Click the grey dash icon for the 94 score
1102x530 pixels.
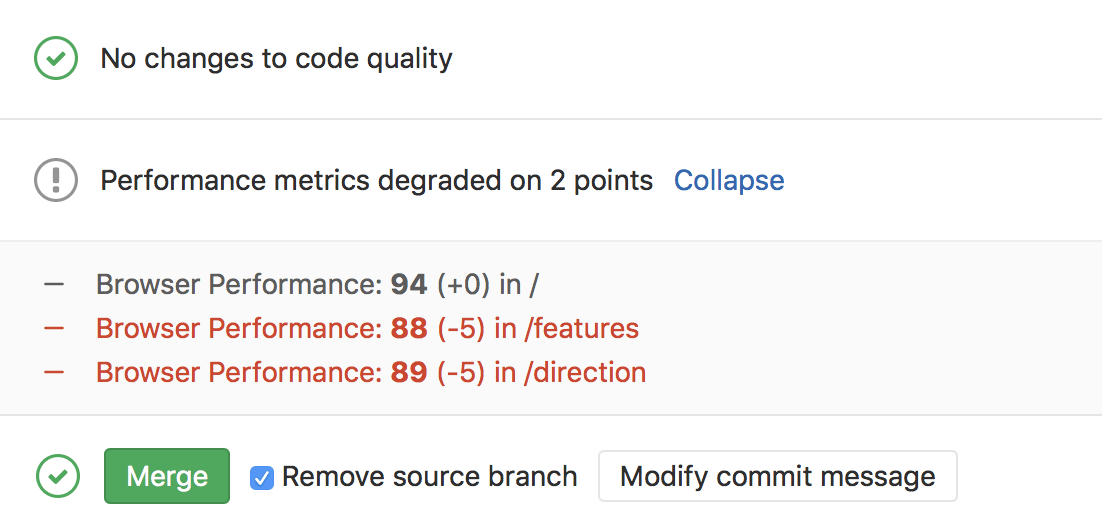click(x=54, y=285)
